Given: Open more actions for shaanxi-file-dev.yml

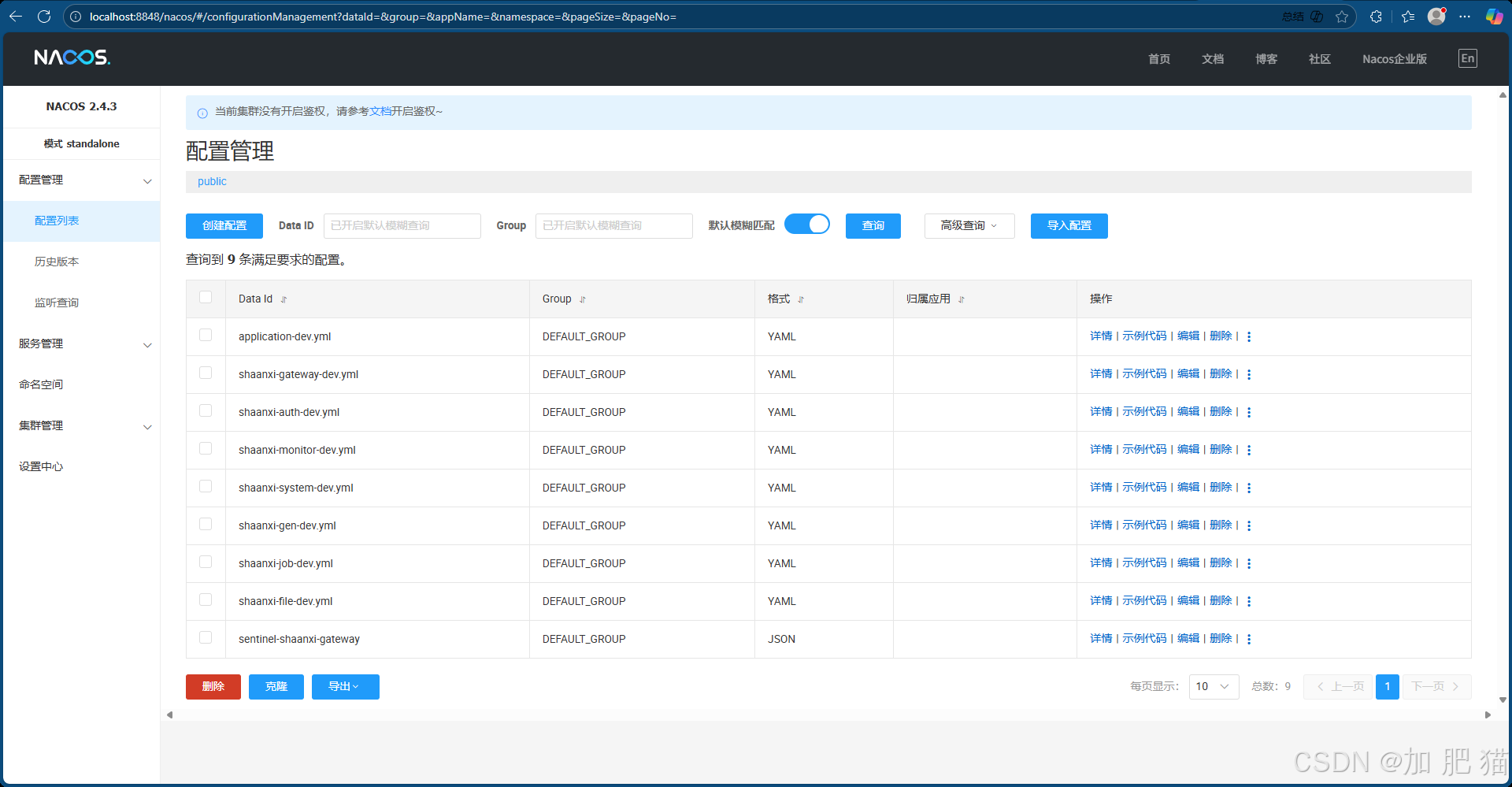Looking at the screenshot, I should click(x=1249, y=601).
